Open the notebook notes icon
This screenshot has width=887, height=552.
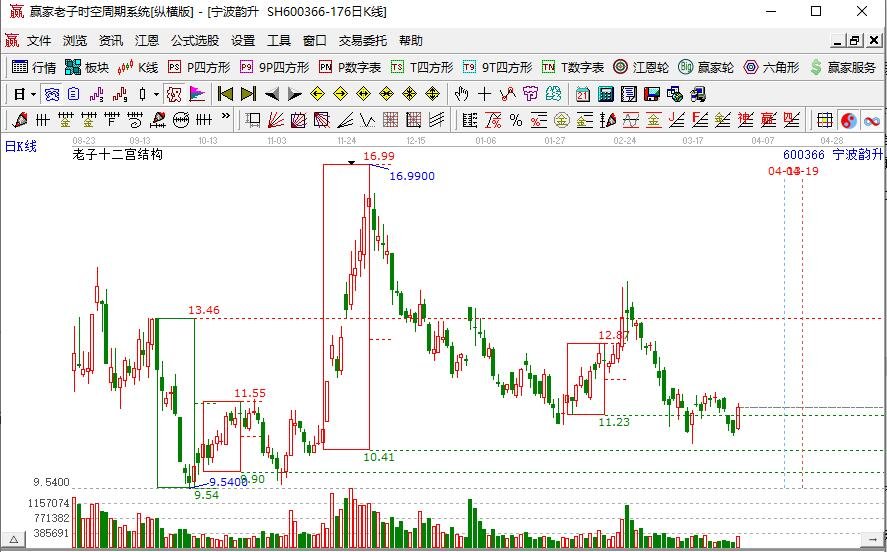(629, 94)
